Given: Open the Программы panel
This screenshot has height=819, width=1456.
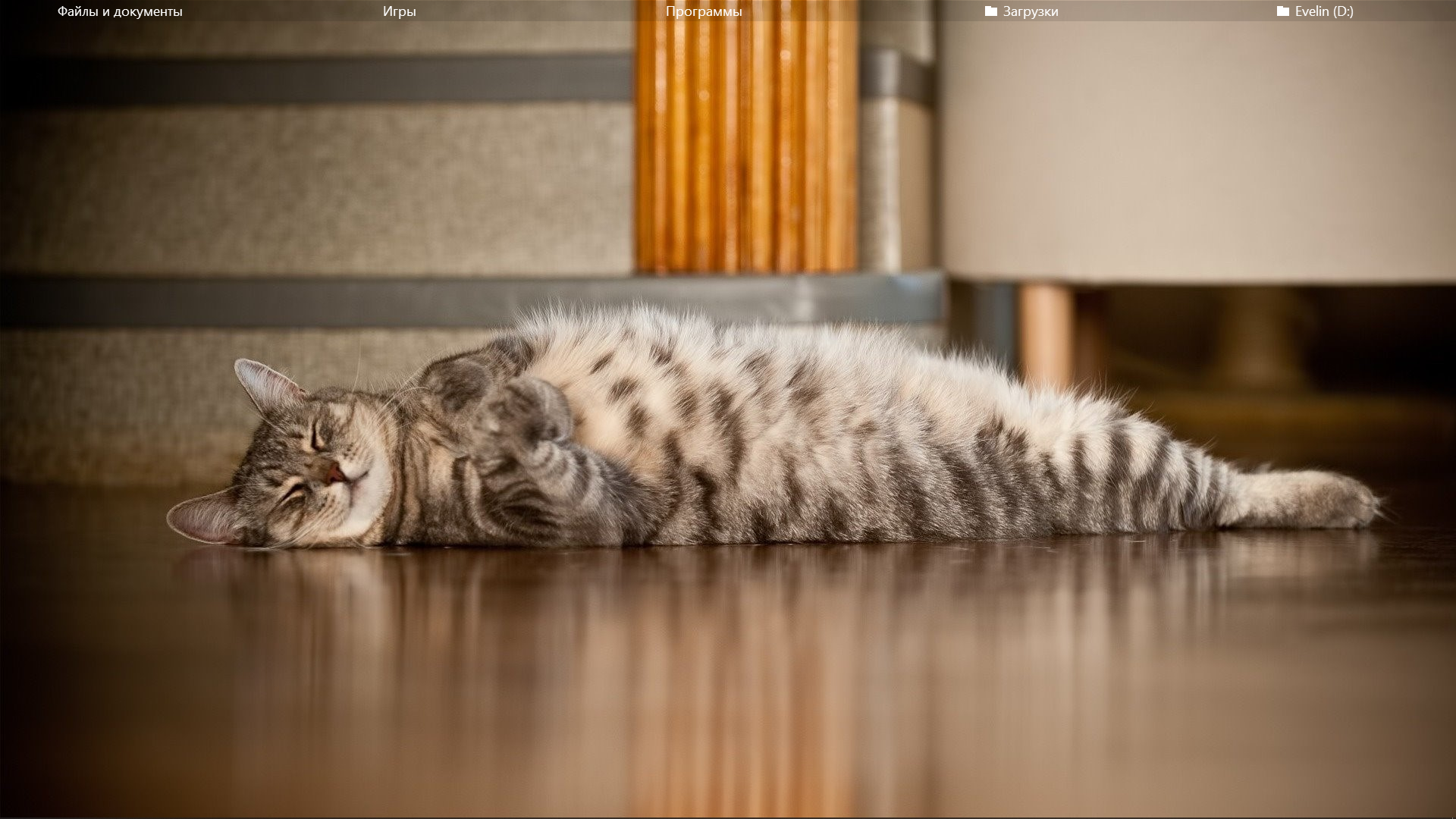Looking at the screenshot, I should (x=704, y=11).
